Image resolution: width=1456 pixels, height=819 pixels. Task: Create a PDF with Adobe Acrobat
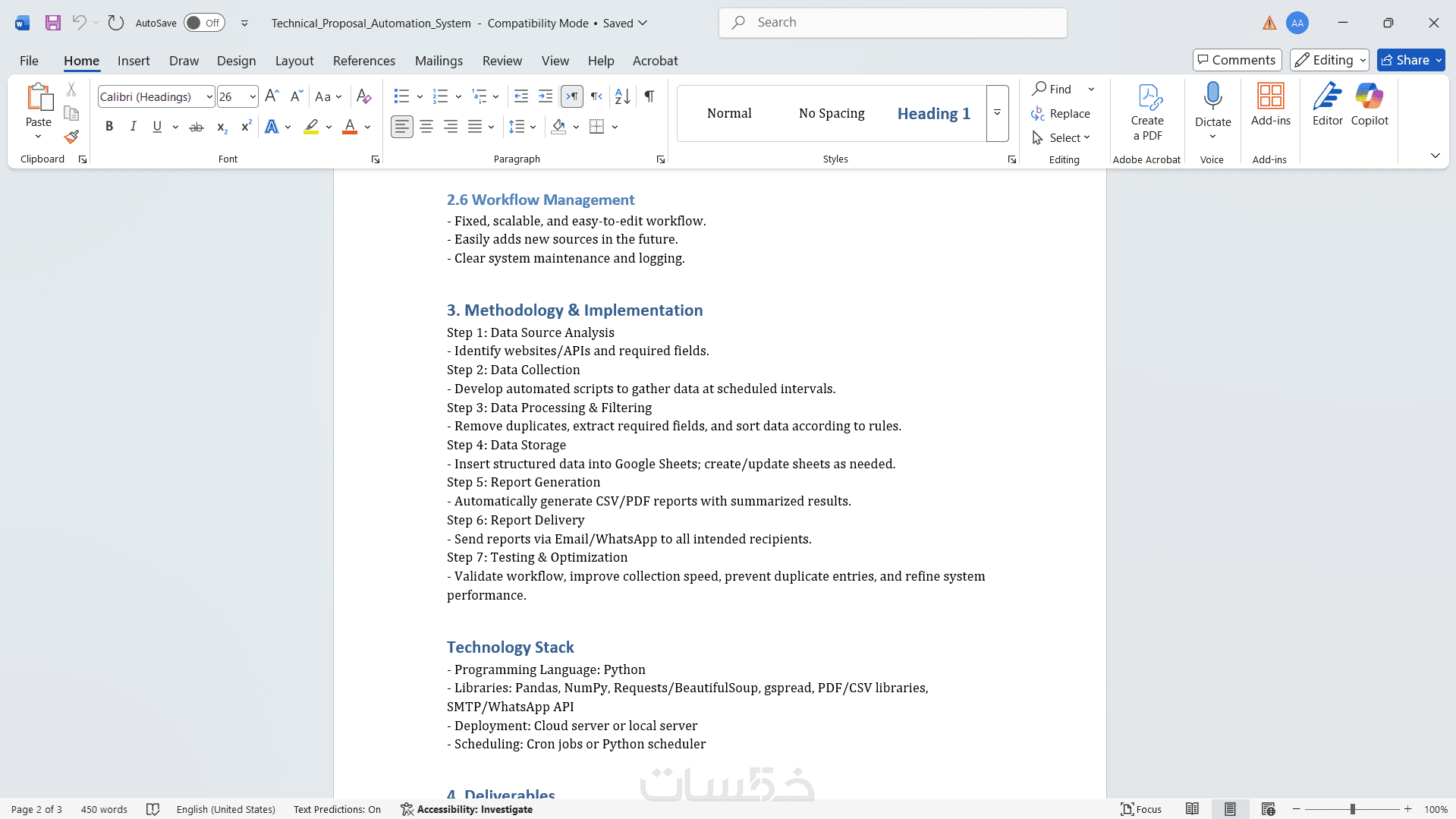1147,112
